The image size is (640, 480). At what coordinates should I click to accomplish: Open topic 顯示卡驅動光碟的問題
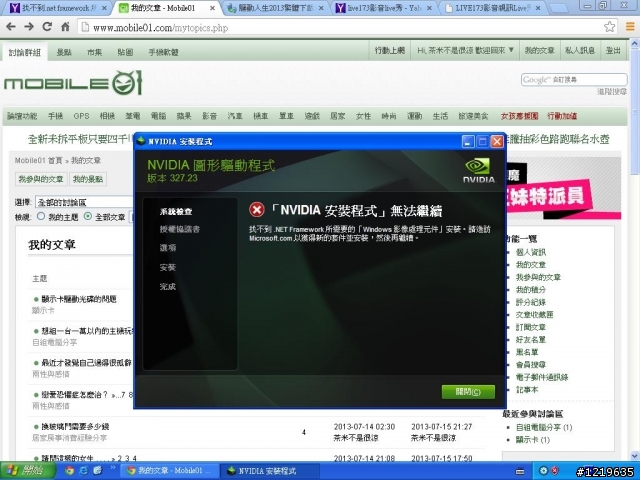tap(79, 299)
